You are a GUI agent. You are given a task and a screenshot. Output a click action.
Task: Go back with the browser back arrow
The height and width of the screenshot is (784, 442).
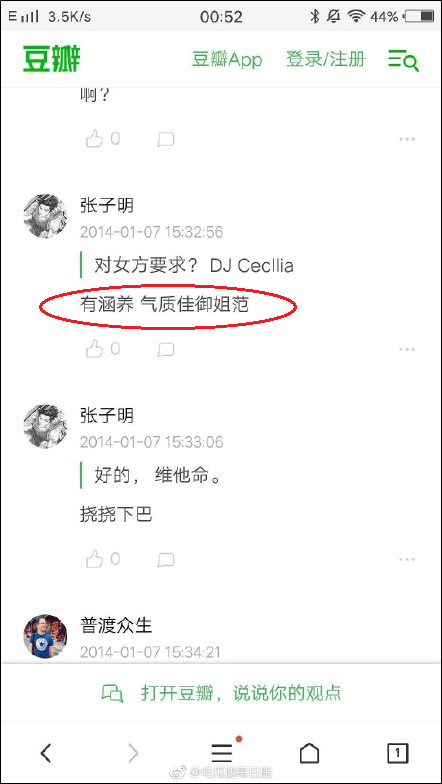click(46, 752)
